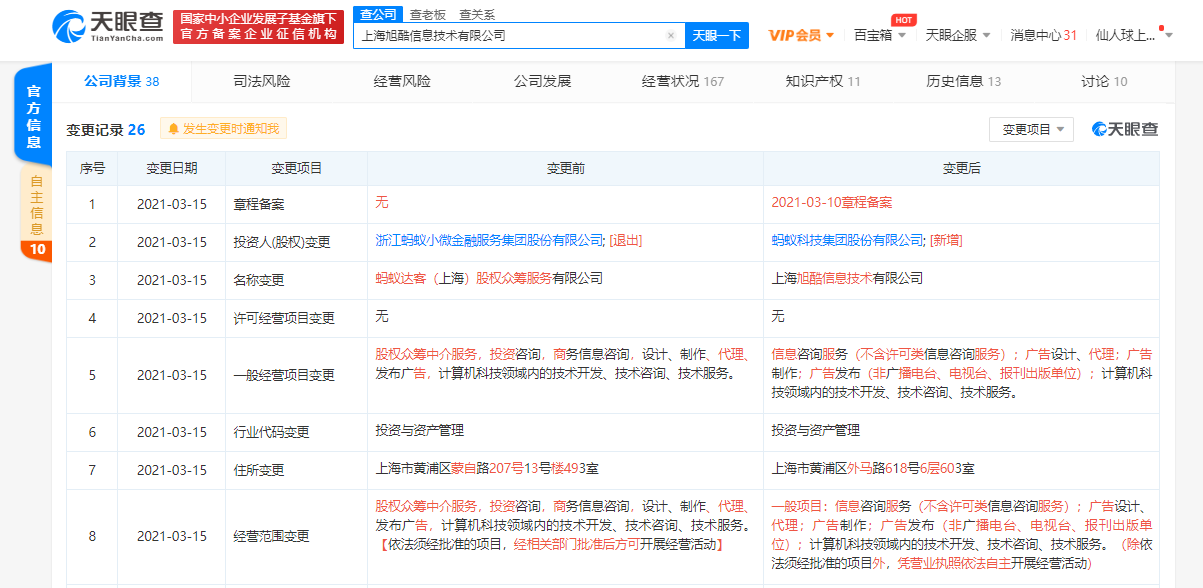Click the 天眼一下 search button
This screenshot has width=1203, height=588.
(717, 35)
